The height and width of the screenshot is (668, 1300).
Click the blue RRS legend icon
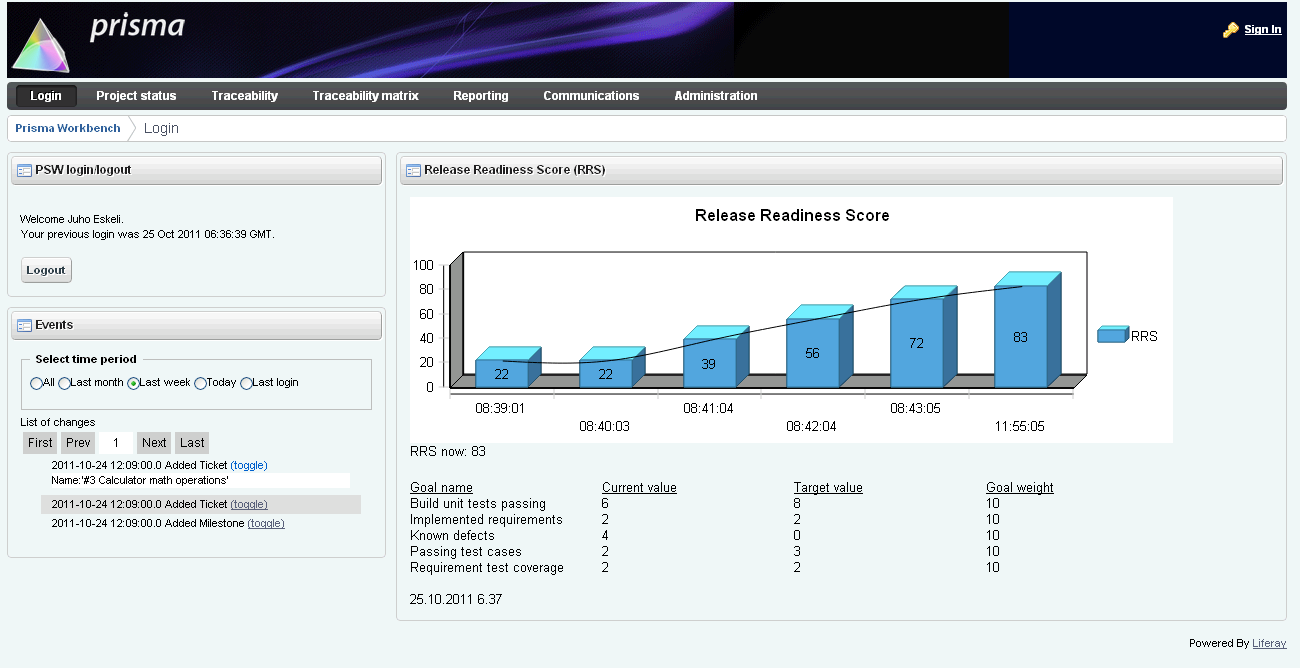1112,335
